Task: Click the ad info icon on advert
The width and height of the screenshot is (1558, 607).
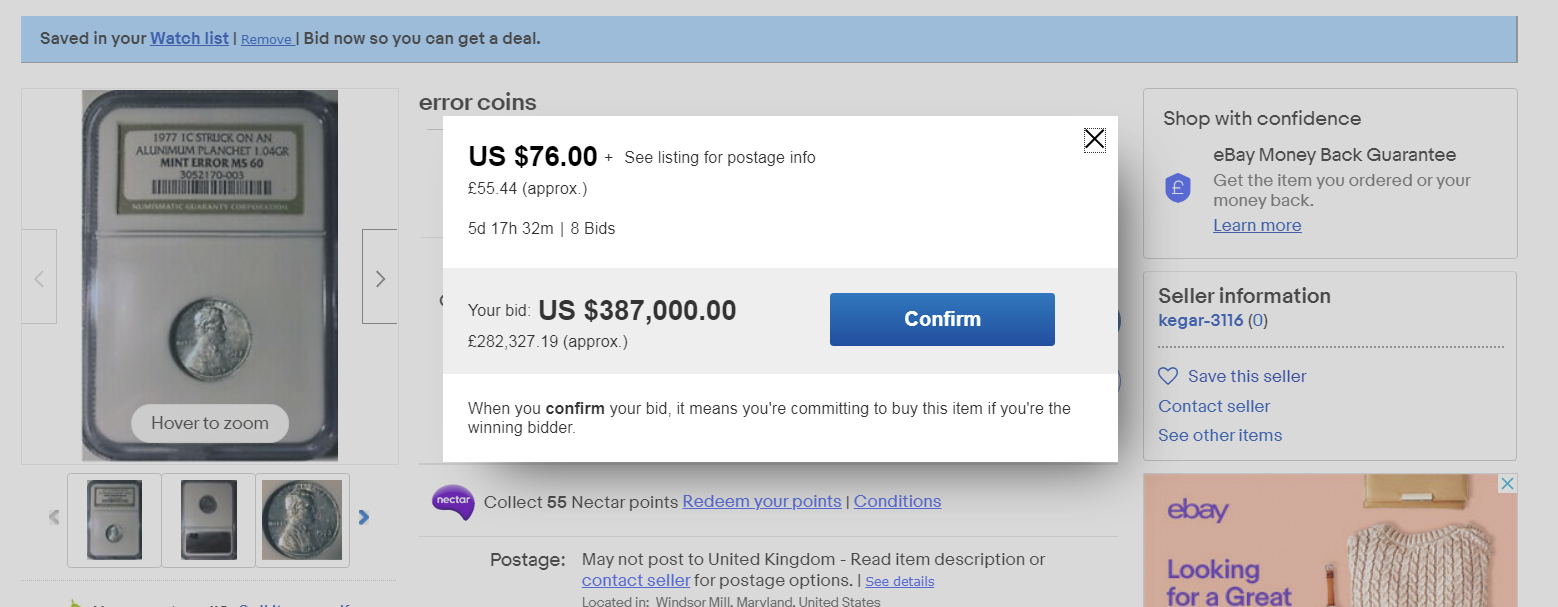Action: pos(1507,484)
